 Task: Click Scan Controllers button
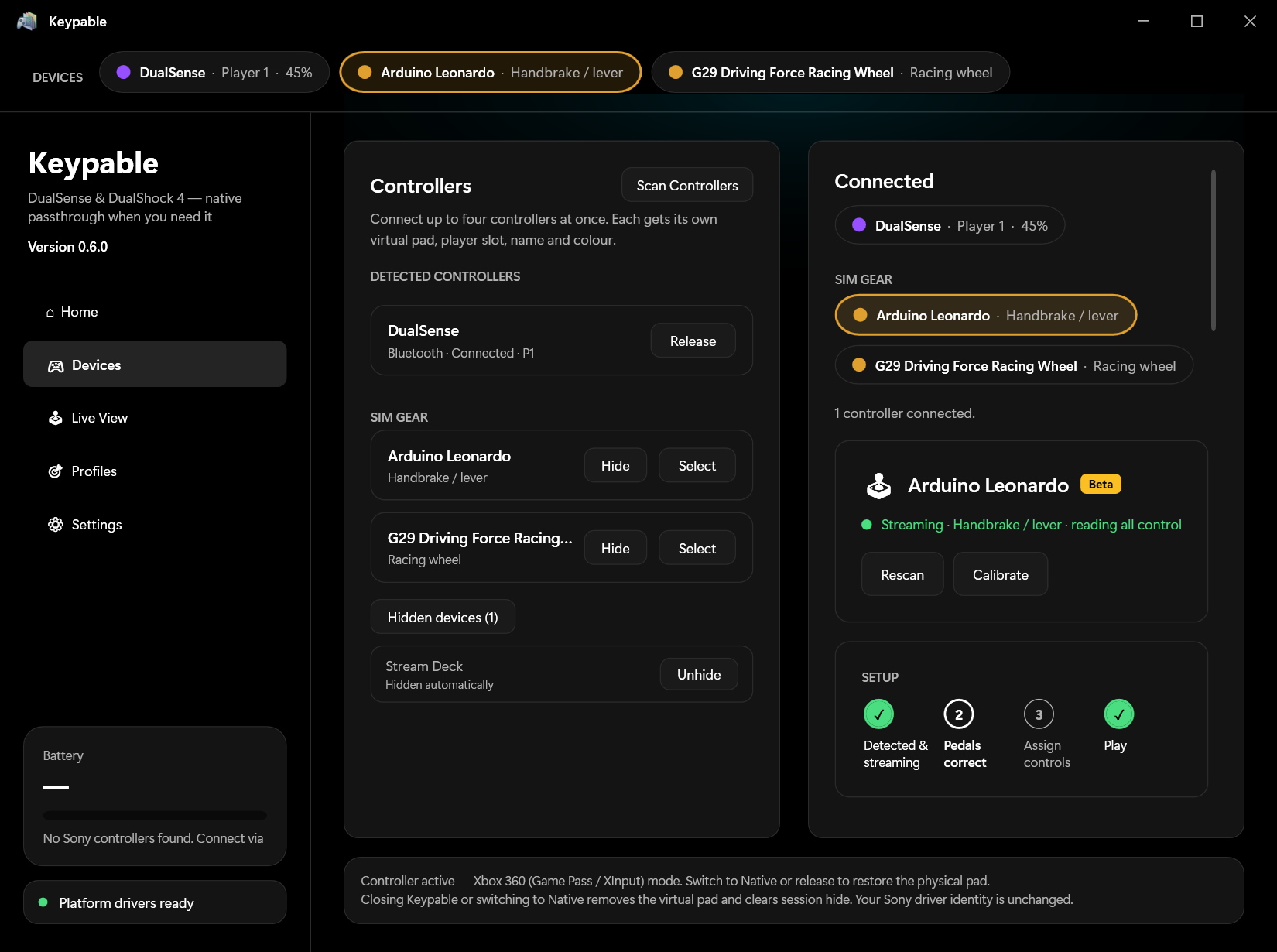pos(687,185)
